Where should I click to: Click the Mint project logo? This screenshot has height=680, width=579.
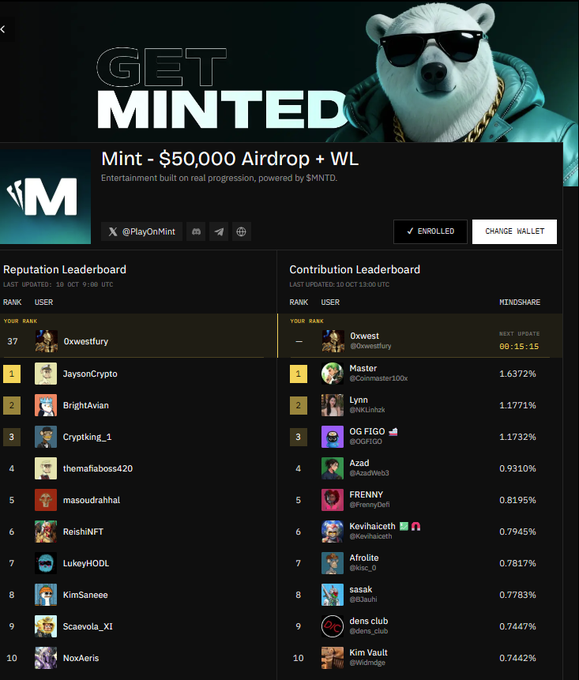pos(46,197)
